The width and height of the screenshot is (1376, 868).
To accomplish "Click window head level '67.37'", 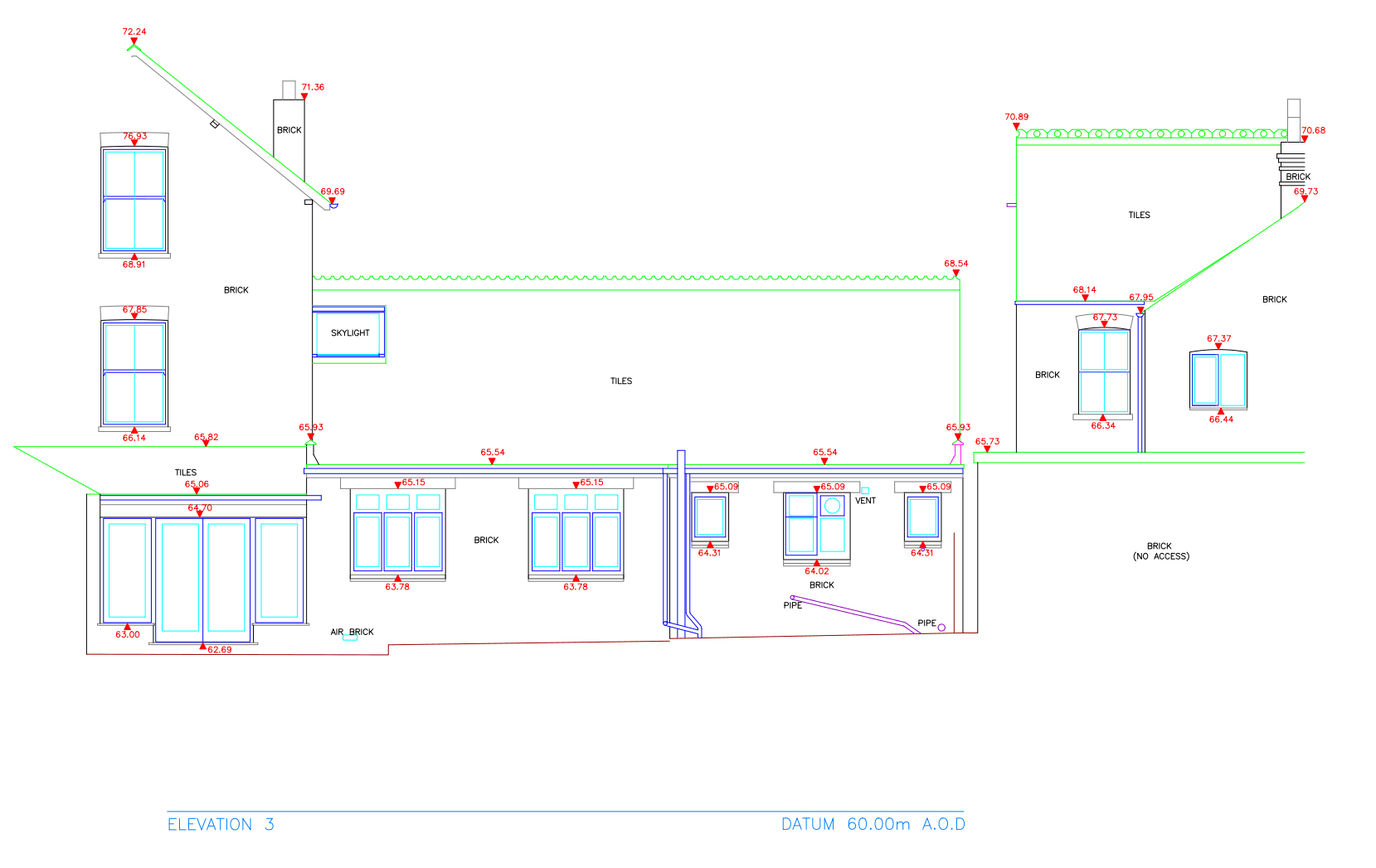I will pos(1219,339).
